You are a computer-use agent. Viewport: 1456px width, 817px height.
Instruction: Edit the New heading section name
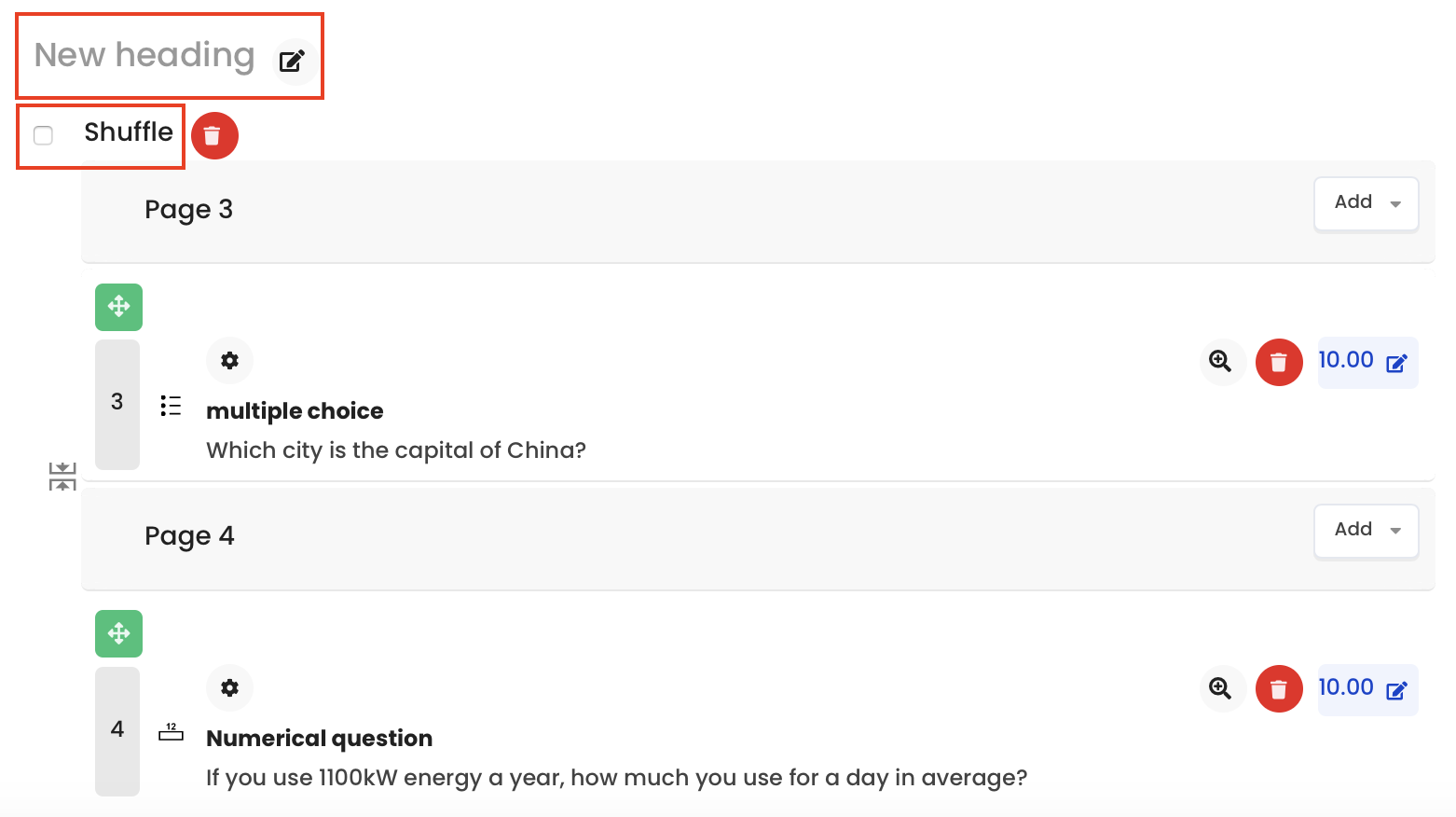[x=293, y=62]
